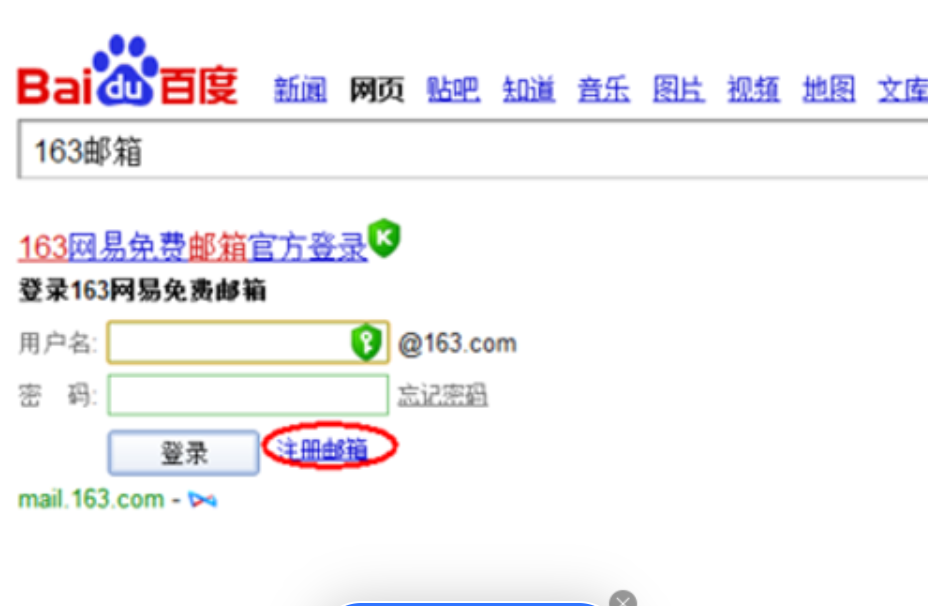
Task: Open the 视频 video tab
Action: pos(753,90)
